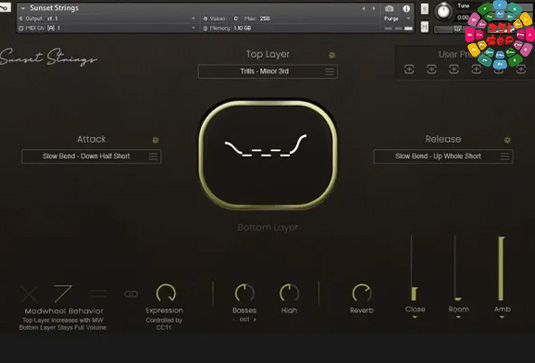Choose the X crossfade modwheel behavior
535x363 pixels.
[x=29, y=294]
